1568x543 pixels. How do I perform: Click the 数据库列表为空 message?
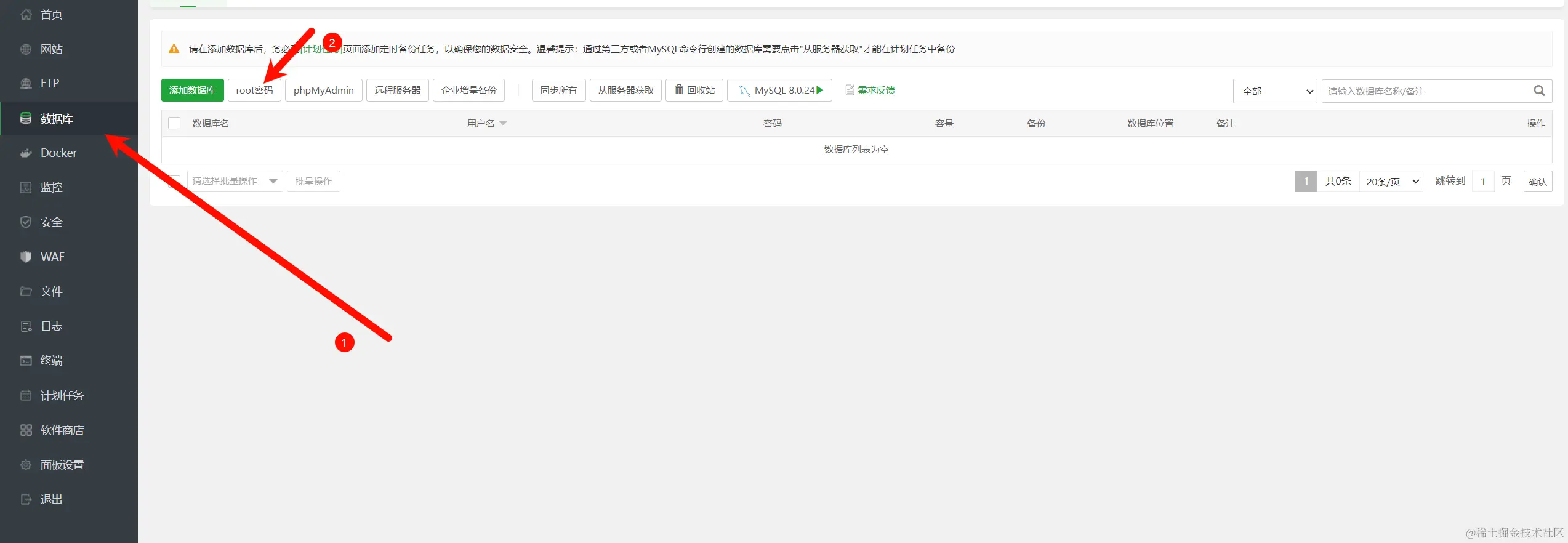pos(856,150)
